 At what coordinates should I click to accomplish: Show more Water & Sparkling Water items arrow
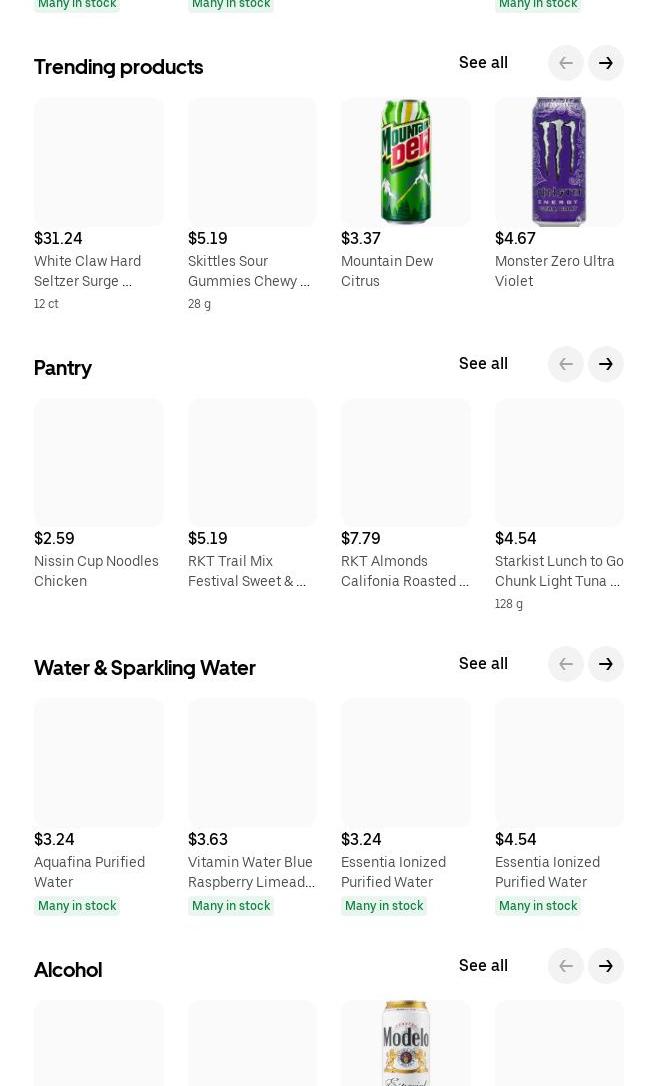tap(605, 664)
